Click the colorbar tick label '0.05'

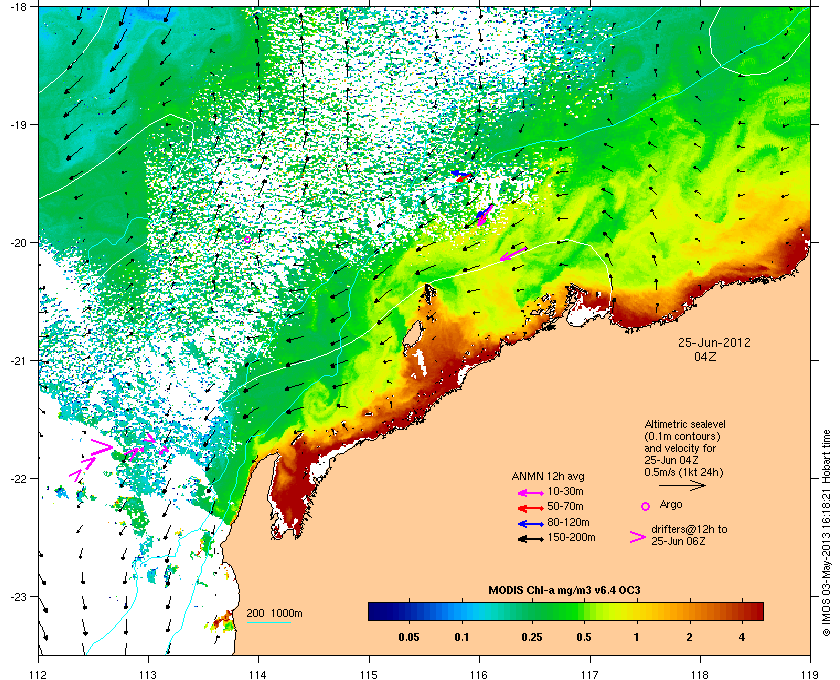tap(409, 638)
